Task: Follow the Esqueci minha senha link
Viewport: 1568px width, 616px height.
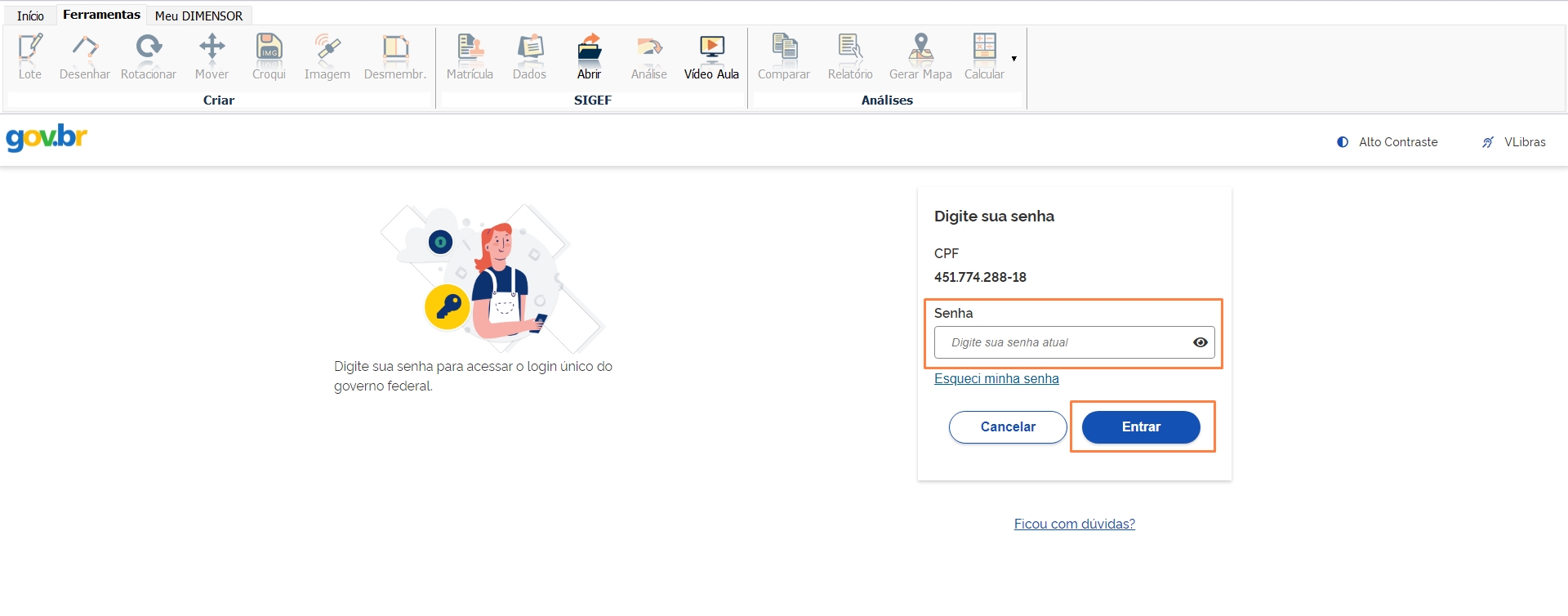Action: [996, 378]
